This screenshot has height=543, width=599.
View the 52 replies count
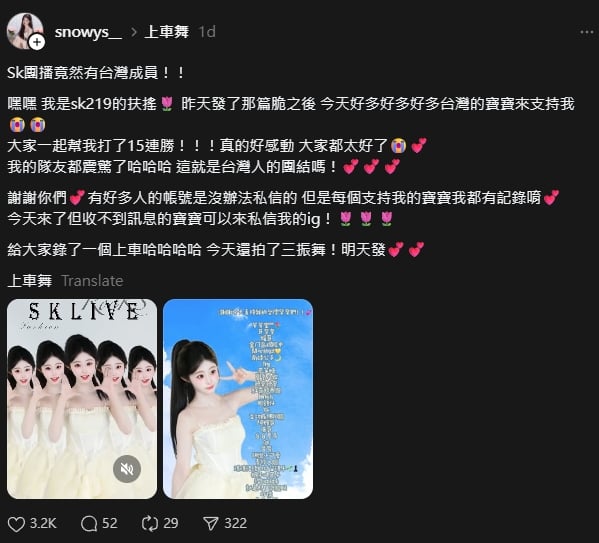[110, 524]
